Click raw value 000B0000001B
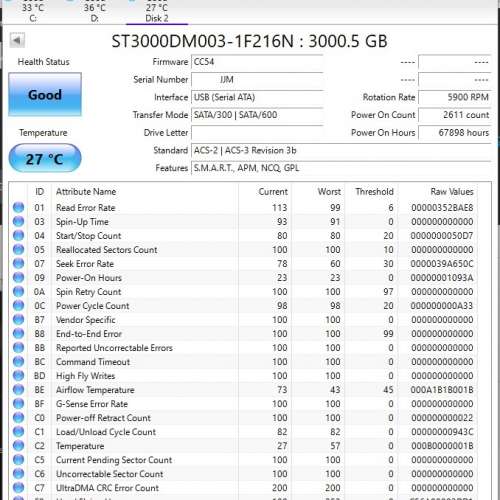This screenshot has height=500, width=500. [442, 446]
